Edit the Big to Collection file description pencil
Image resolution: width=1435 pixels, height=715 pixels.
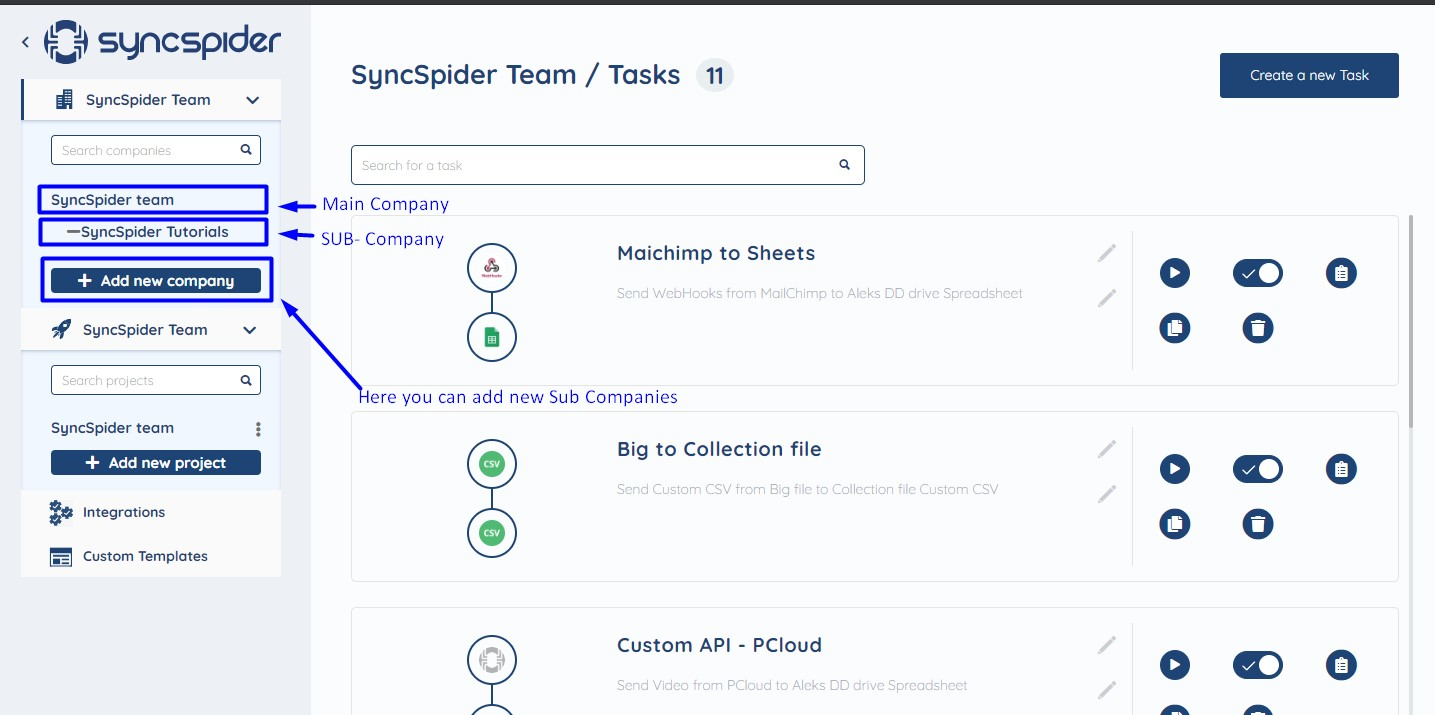coord(1106,493)
